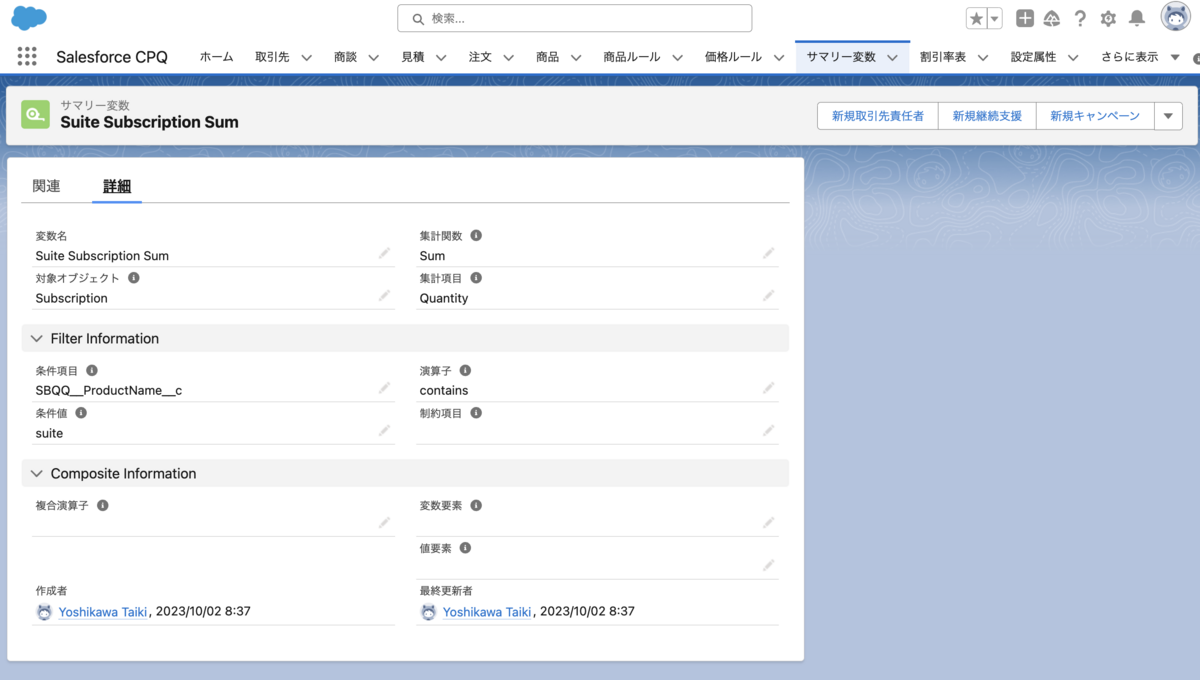Open the user profile avatar
This screenshot has width=1200, height=680.
click(x=1175, y=17)
